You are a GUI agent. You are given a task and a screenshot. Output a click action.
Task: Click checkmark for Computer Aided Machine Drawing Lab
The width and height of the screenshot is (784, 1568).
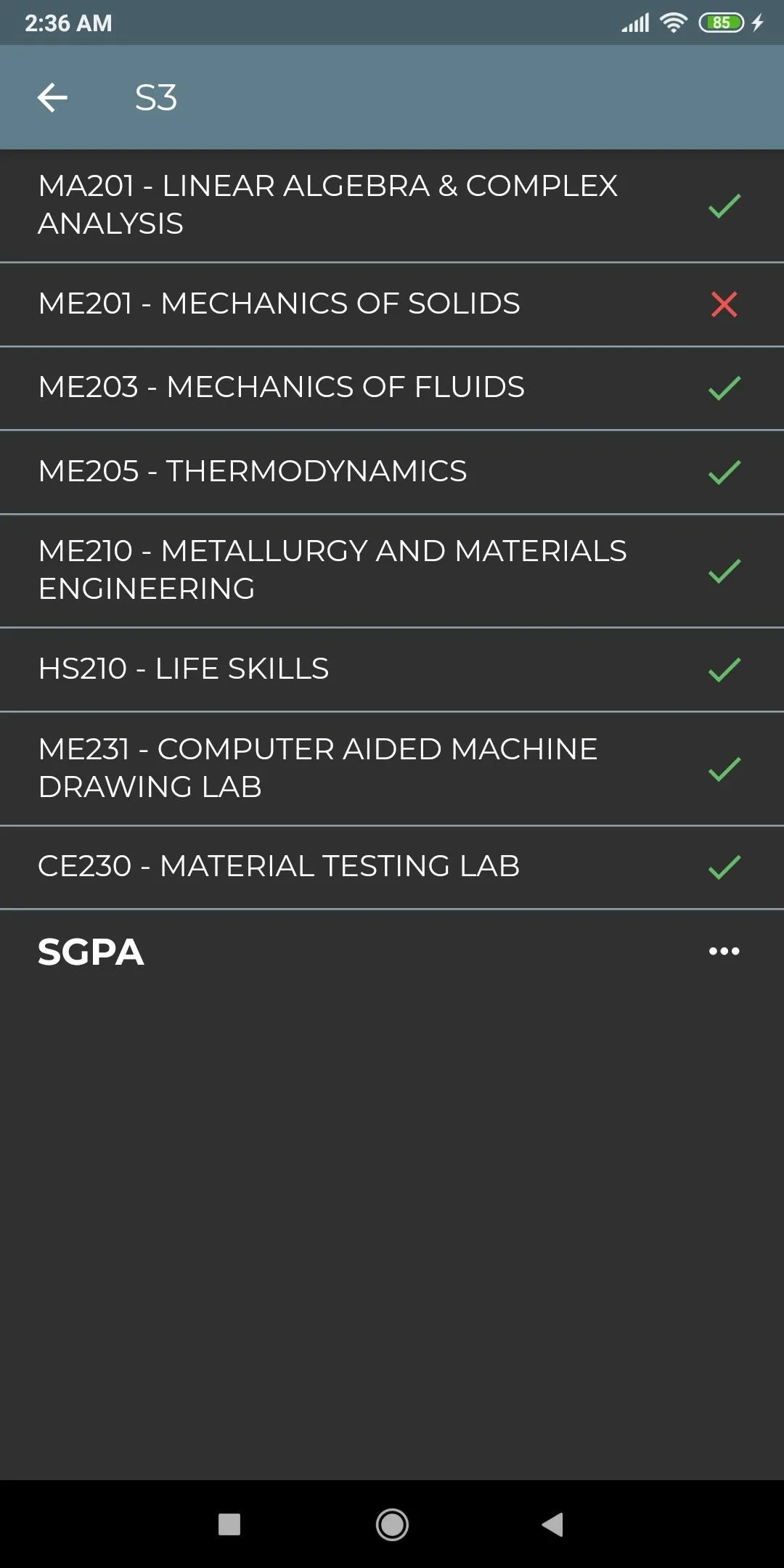[x=724, y=769]
